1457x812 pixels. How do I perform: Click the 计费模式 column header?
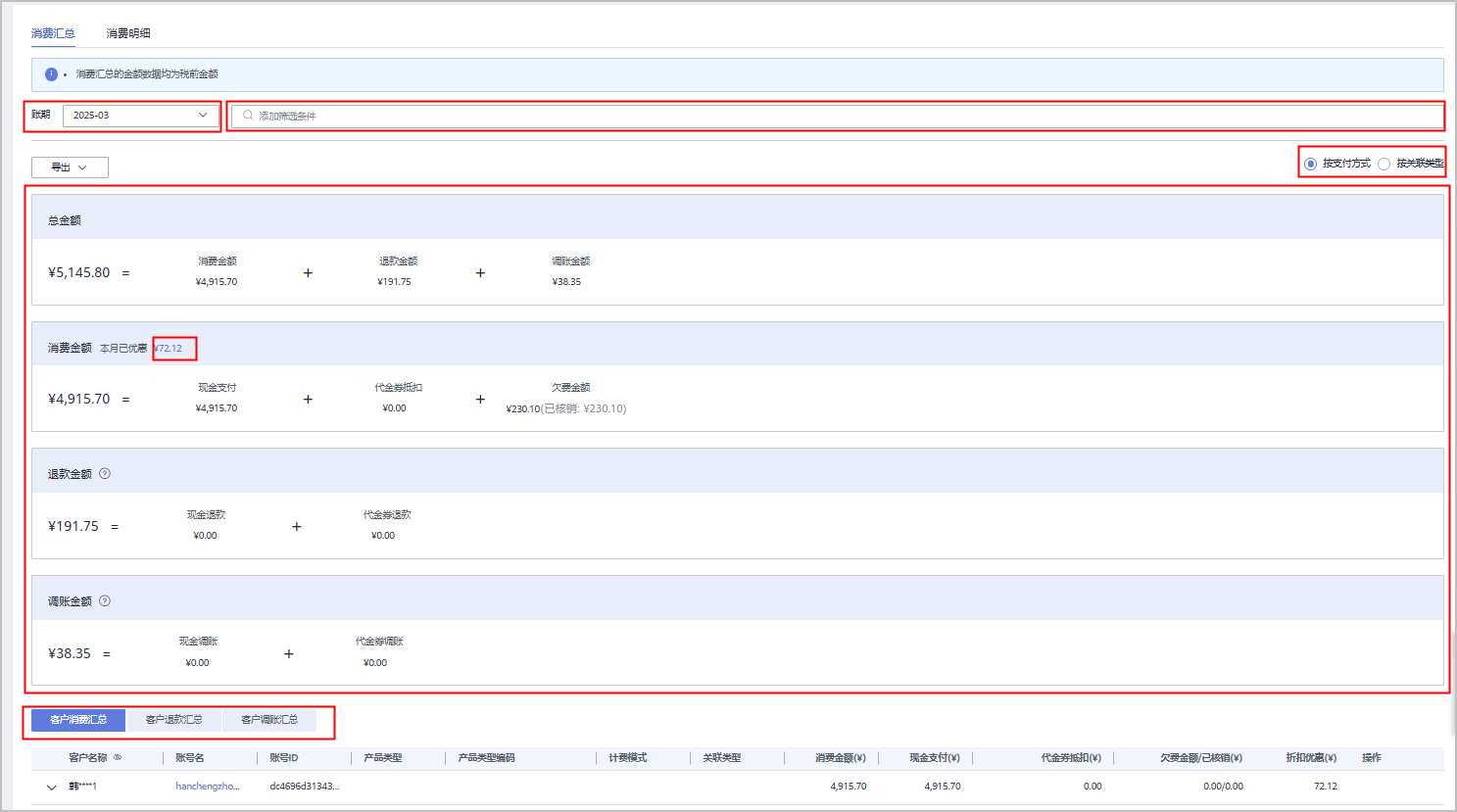click(x=628, y=758)
